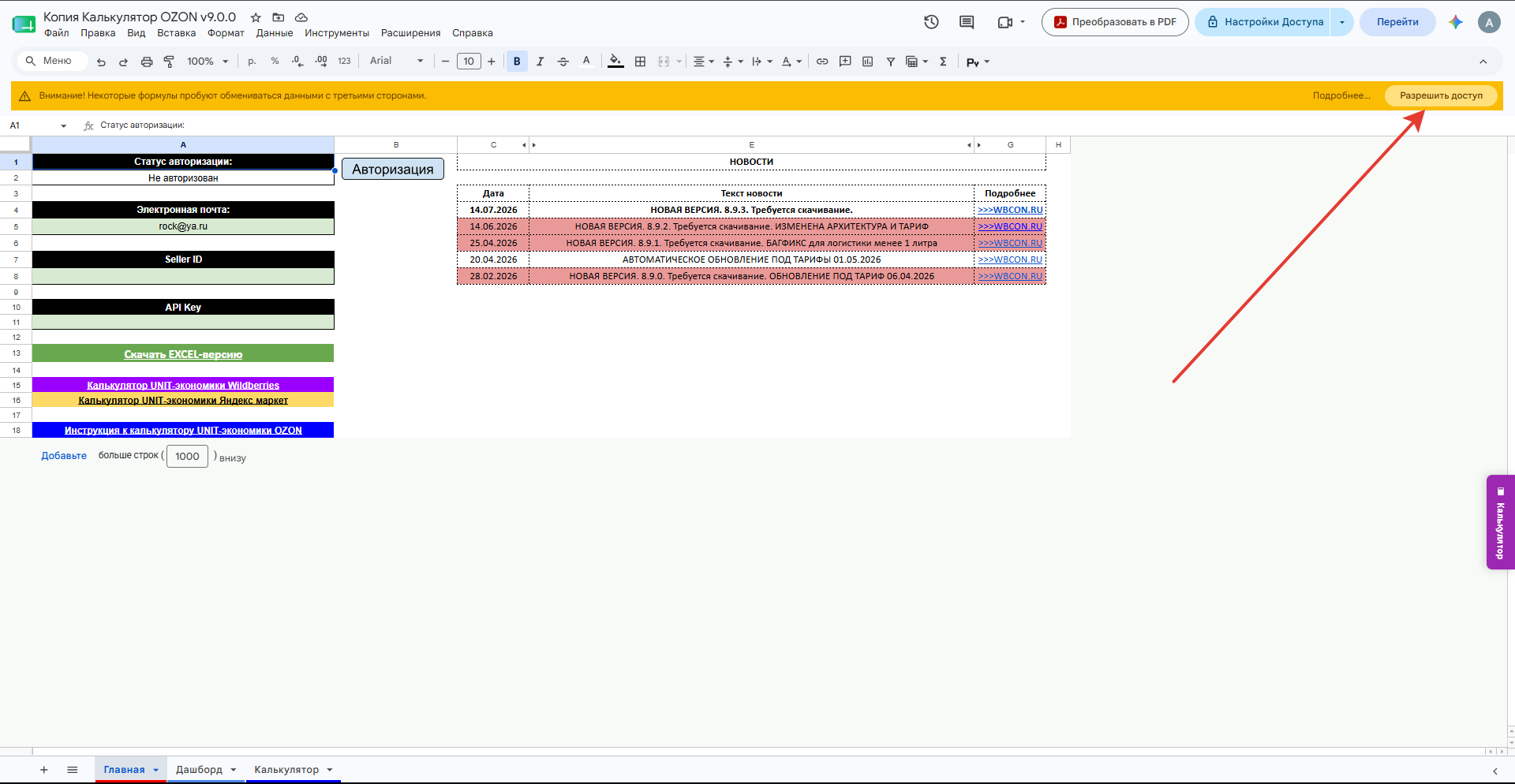The width and height of the screenshot is (1515, 784).
Task: Open the Данные menu
Action: point(275,33)
